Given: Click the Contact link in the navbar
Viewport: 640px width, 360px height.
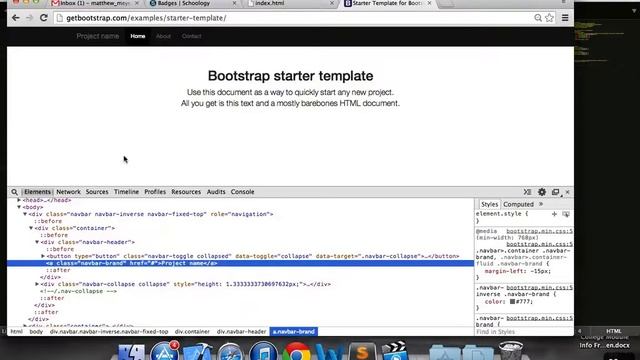Looking at the screenshot, I should coord(191,36).
